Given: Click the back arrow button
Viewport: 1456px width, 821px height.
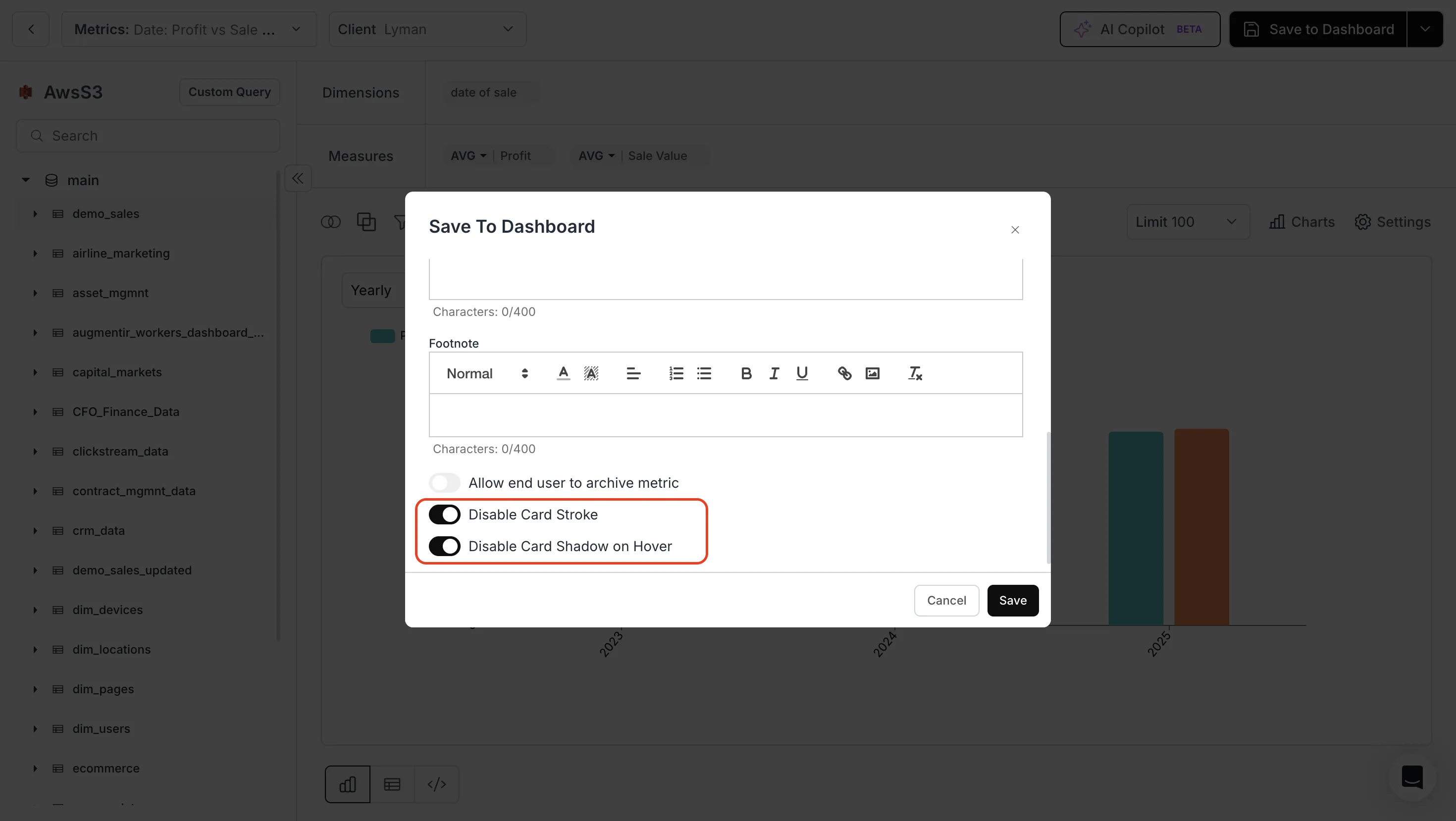Looking at the screenshot, I should 31,29.
